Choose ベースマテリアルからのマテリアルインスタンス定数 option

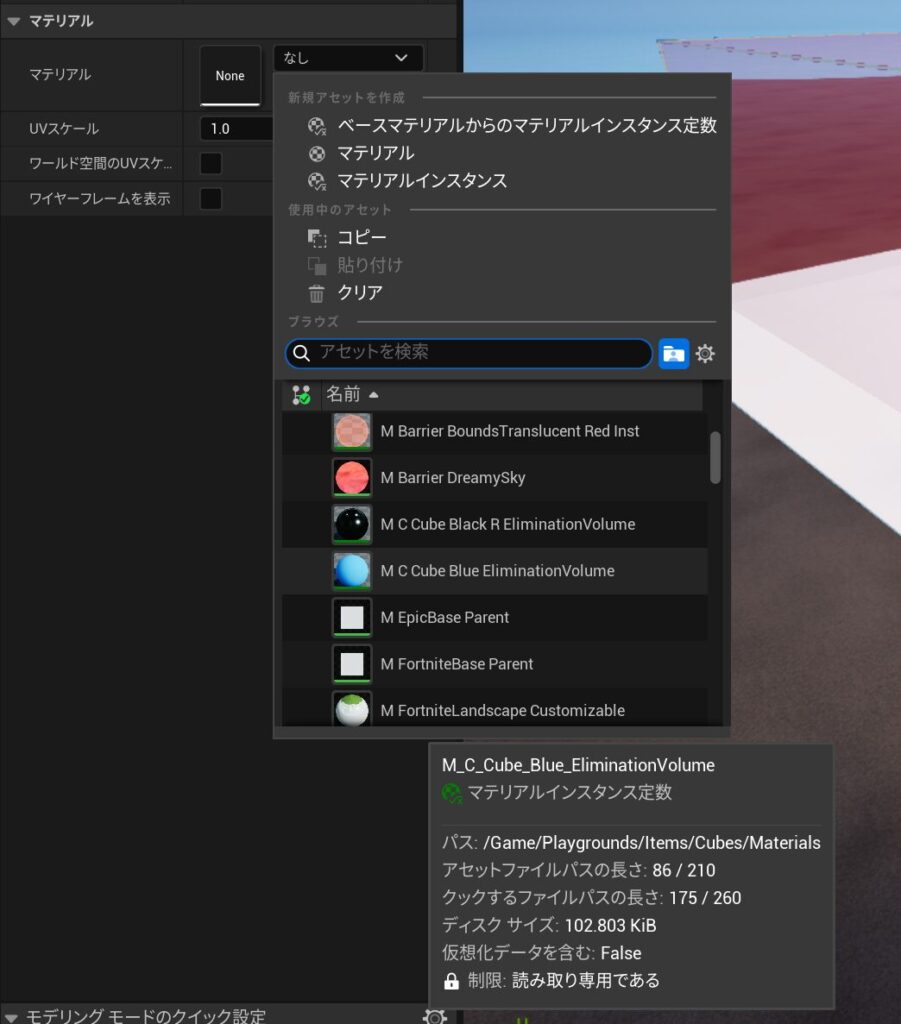point(526,126)
